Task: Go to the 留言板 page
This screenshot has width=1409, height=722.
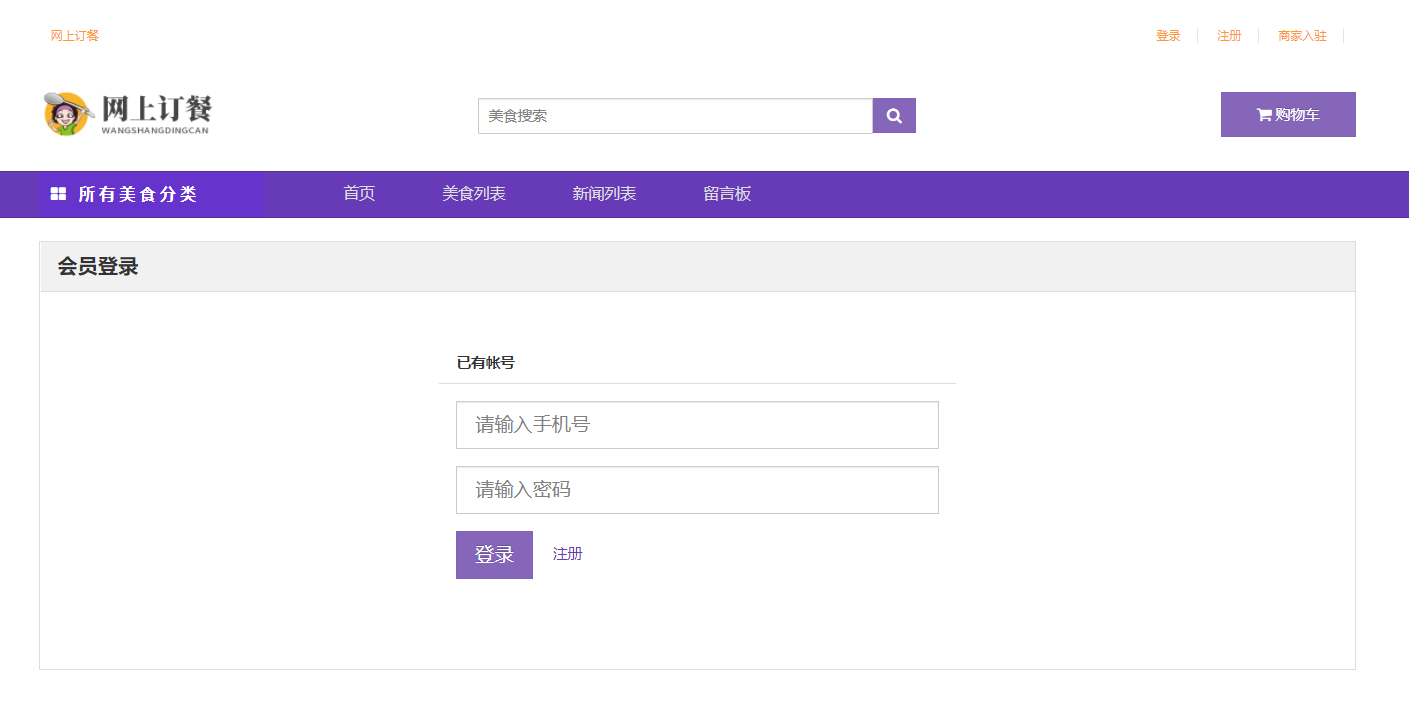Action: click(x=726, y=194)
